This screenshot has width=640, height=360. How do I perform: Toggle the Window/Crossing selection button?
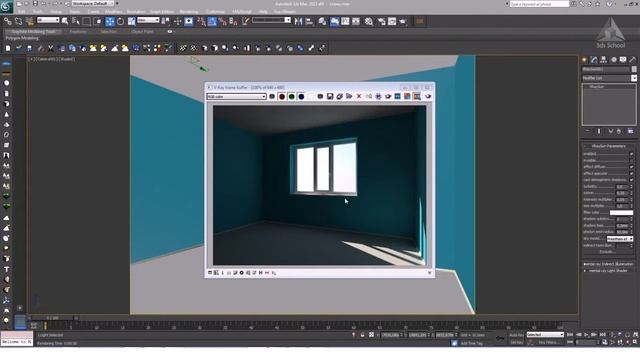coord(98,21)
